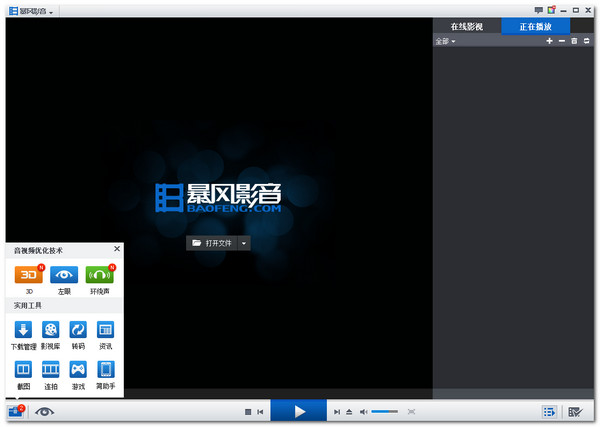600x427 pixels.
Task: Select the 正在播放 tab
Action: [x=536, y=26]
